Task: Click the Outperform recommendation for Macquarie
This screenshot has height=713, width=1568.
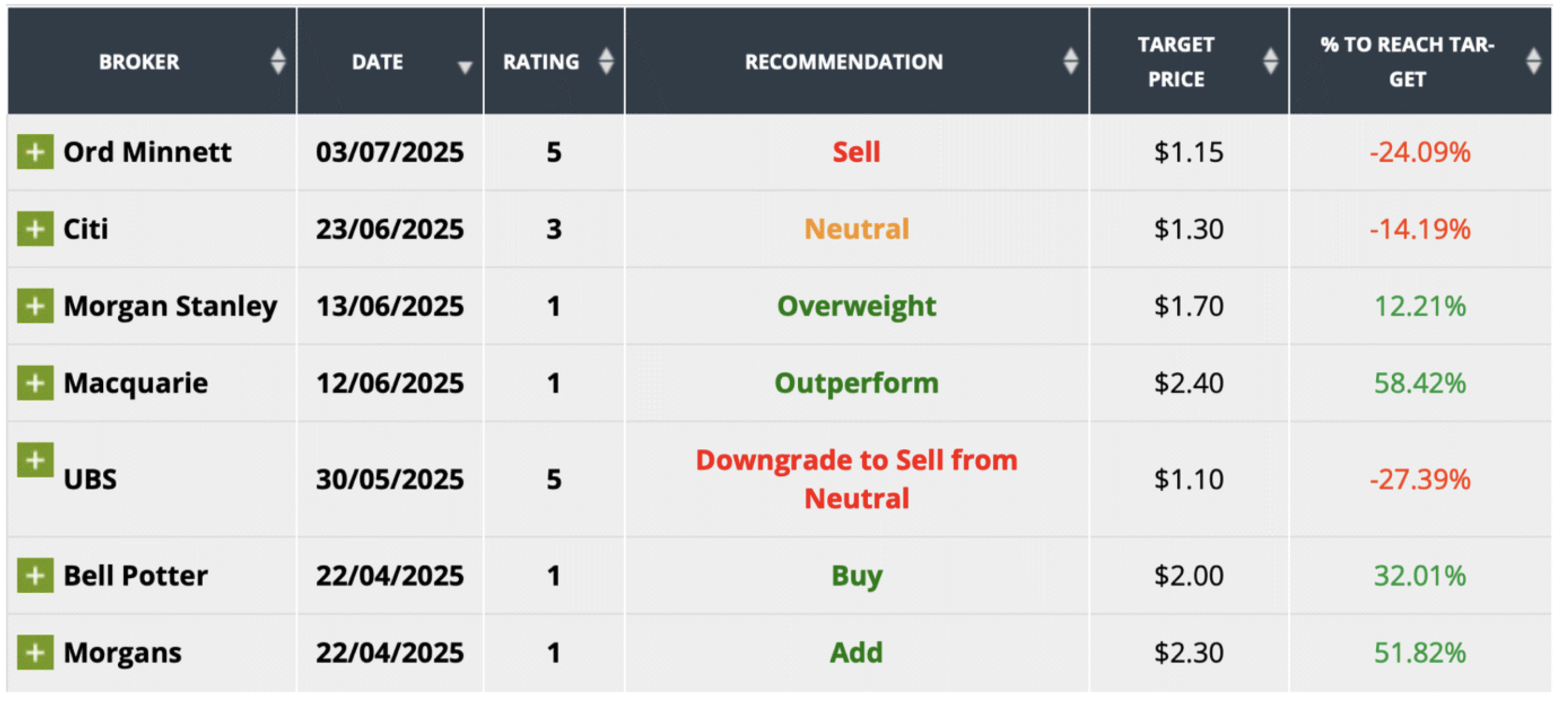Action: (x=856, y=383)
